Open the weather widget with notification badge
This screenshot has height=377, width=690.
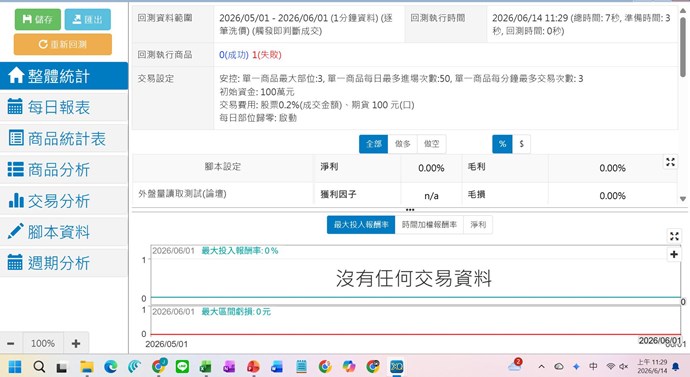tap(515, 365)
